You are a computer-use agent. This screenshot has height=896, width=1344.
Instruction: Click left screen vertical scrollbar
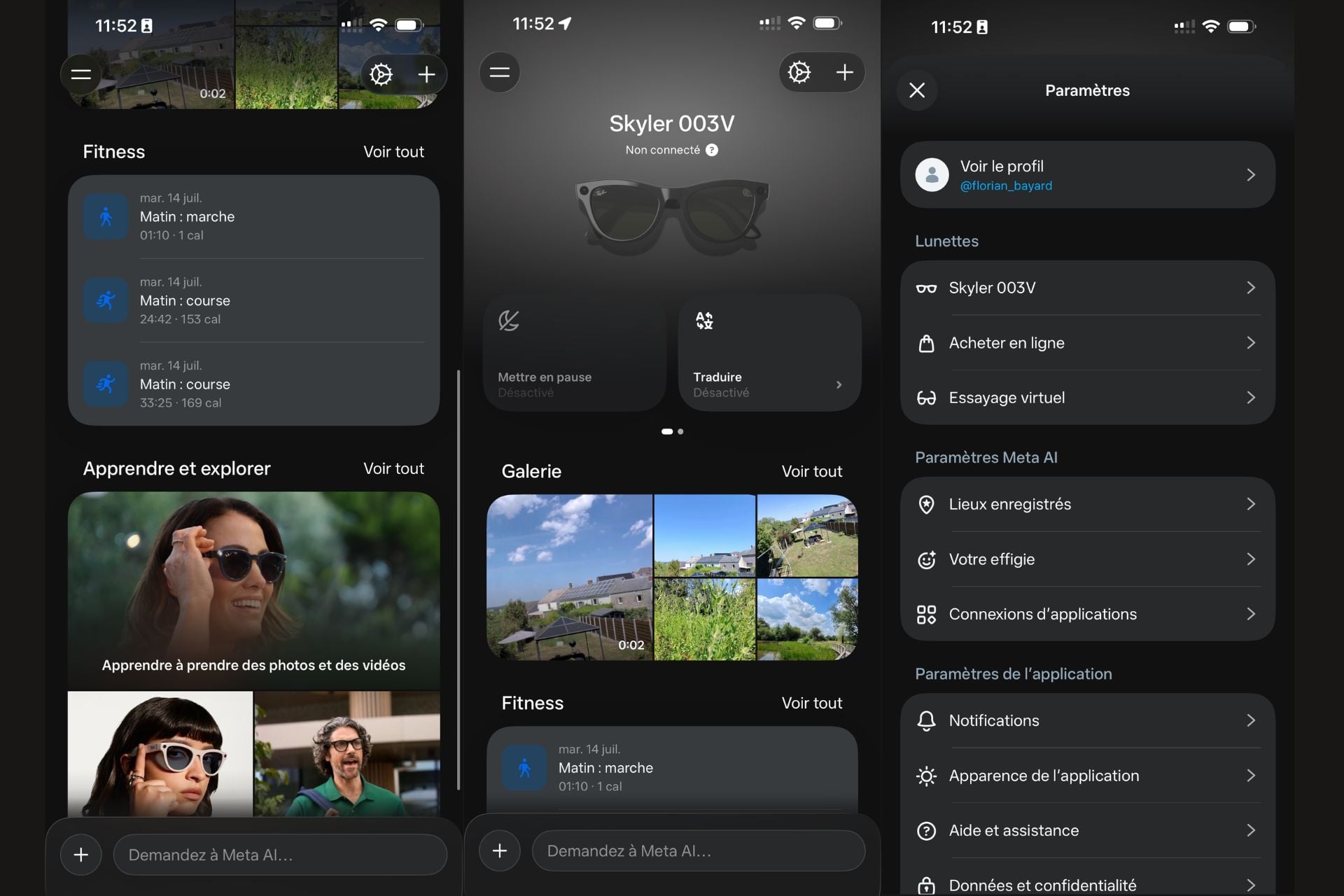(x=458, y=580)
